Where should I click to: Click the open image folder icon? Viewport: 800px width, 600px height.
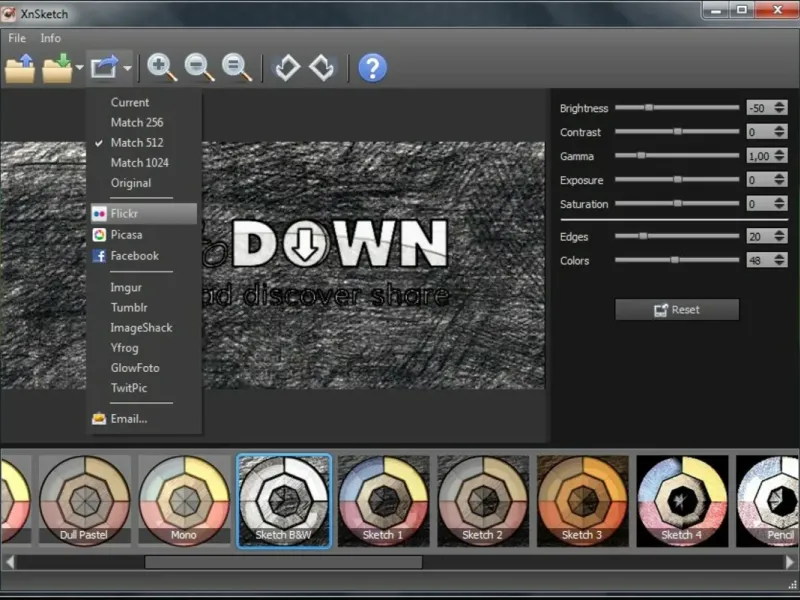(20, 68)
